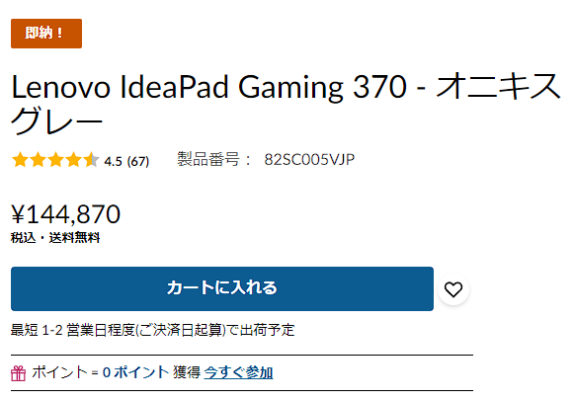575x400 pixels.
Task: Click the fourth gold rating star
Action: 73,160
